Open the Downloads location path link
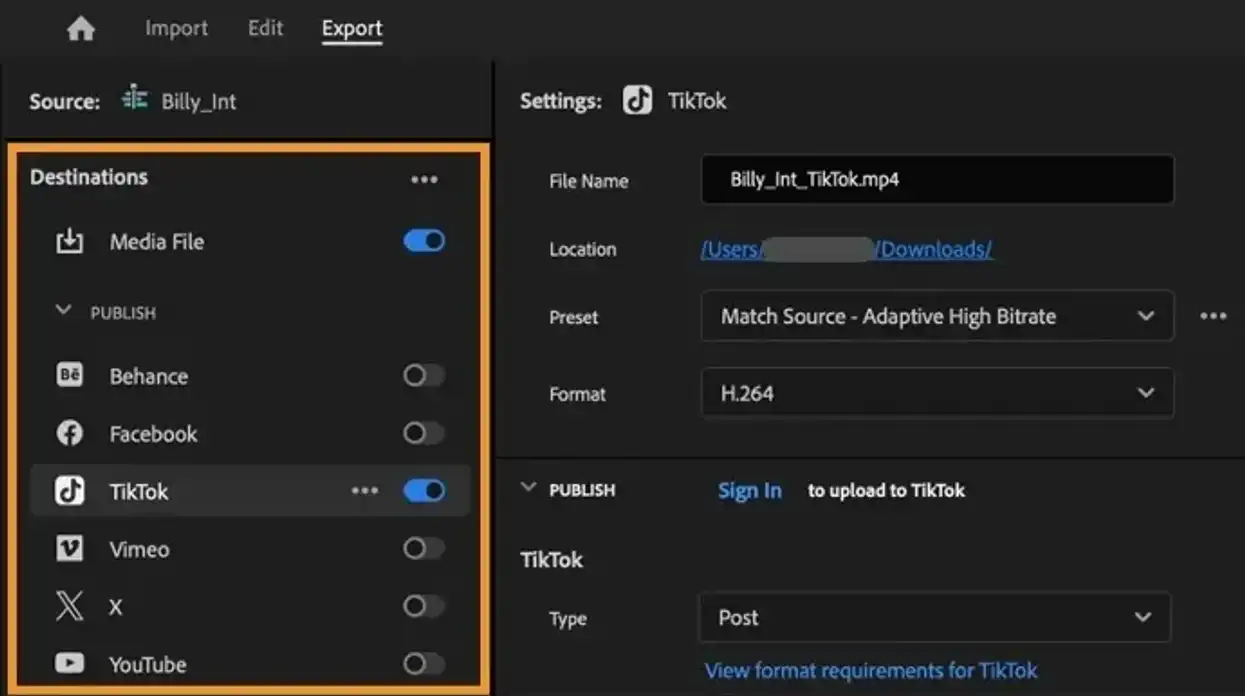The width and height of the screenshot is (1245, 696). 846,249
